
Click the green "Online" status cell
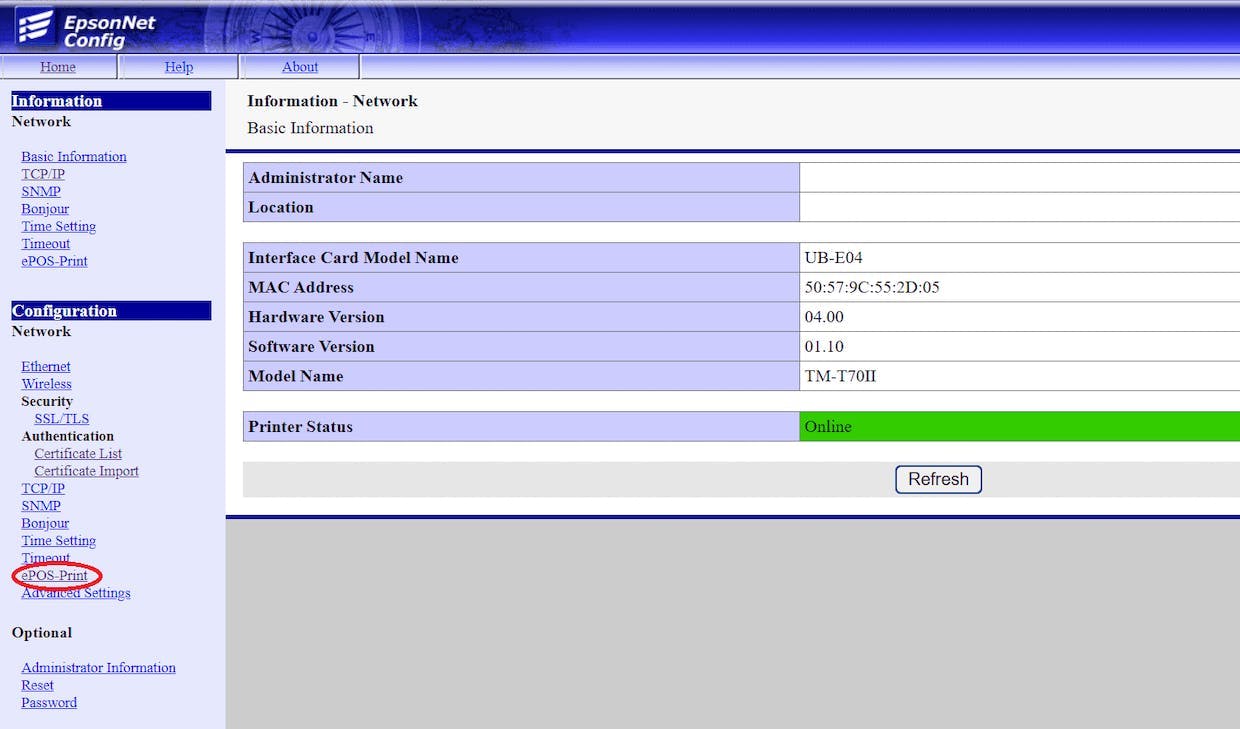[x=1019, y=427]
